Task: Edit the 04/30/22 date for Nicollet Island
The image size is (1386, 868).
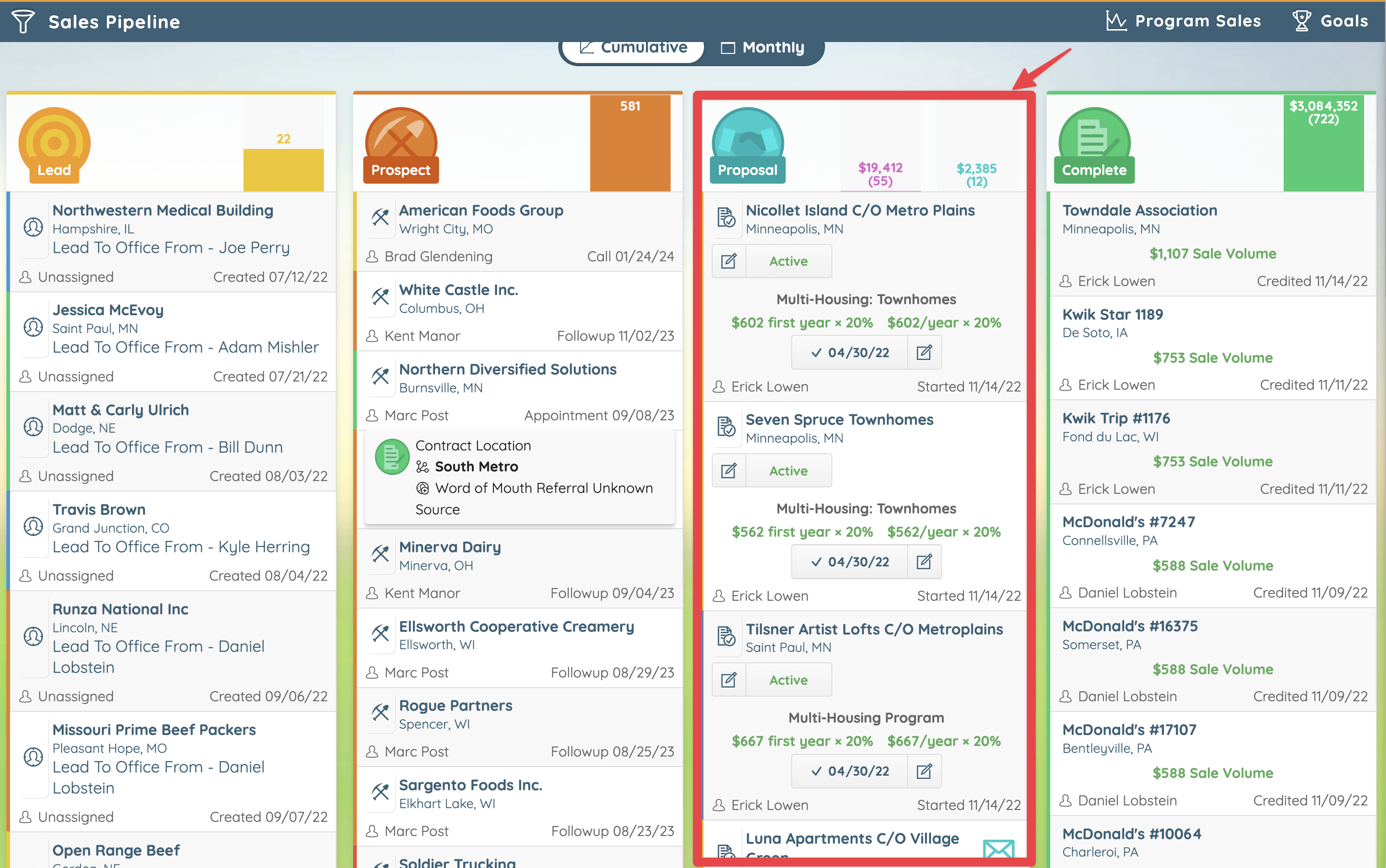Action: pyautogui.click(x=924, y=353)
